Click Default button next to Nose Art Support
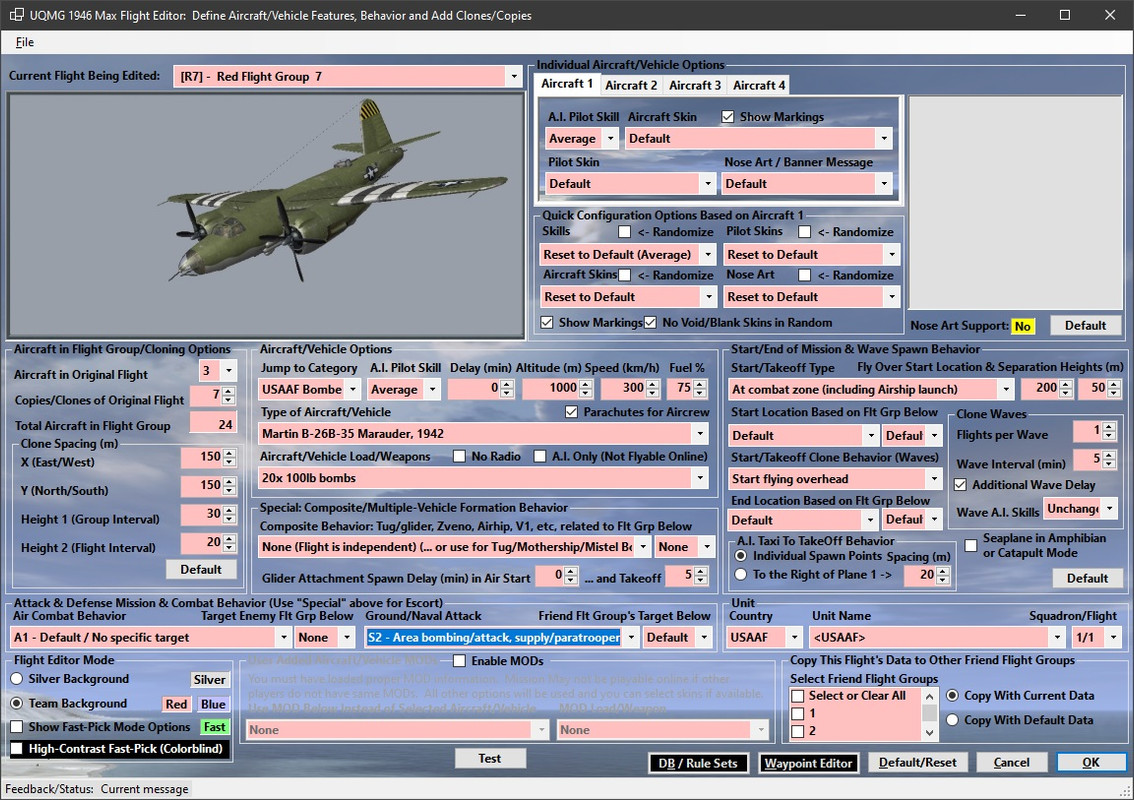 pyautogui.click(x=1085, y=325)
